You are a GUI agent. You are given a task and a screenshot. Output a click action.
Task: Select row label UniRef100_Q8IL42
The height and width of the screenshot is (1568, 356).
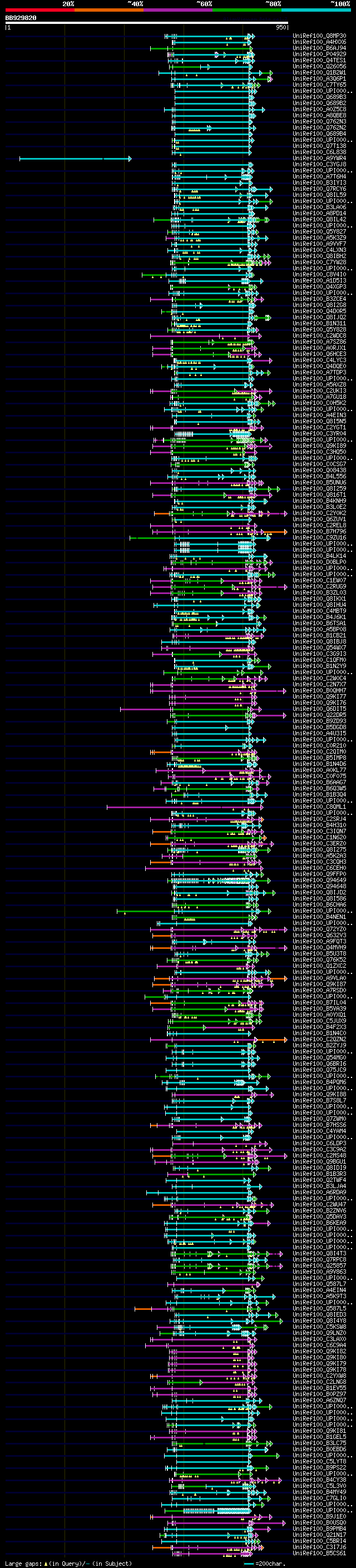click(x=319, y=219)
